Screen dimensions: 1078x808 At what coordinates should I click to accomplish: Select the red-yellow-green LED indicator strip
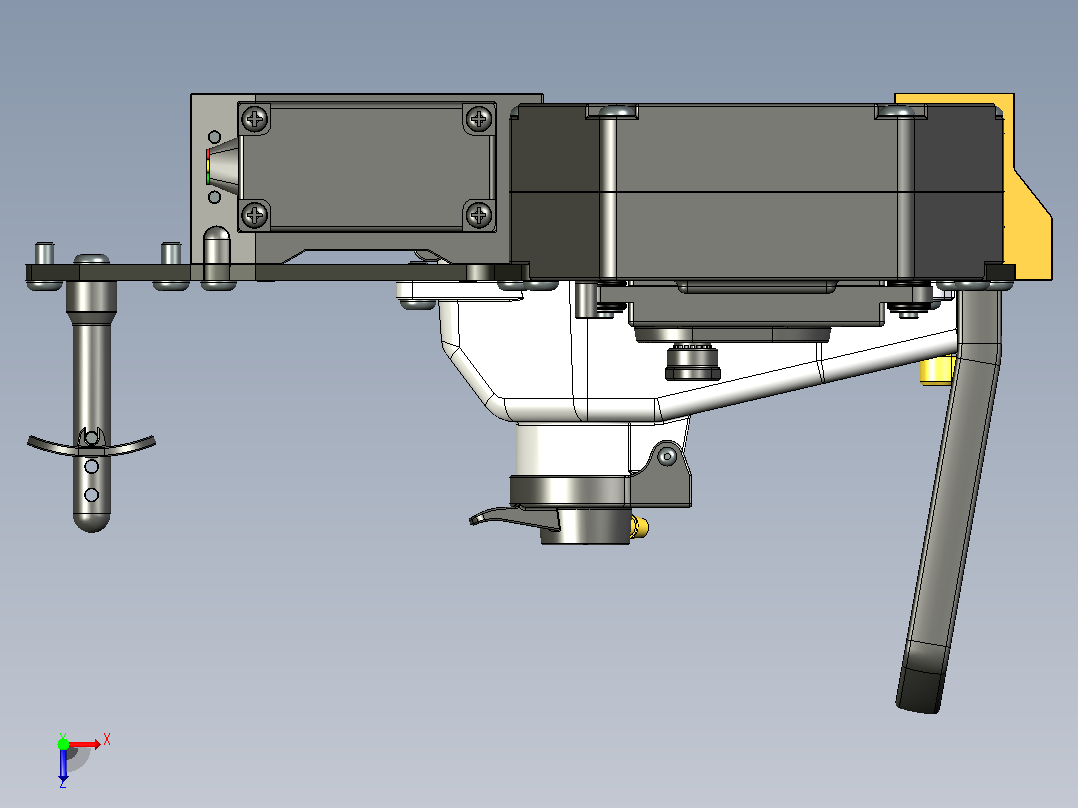(x=208, y=166)
